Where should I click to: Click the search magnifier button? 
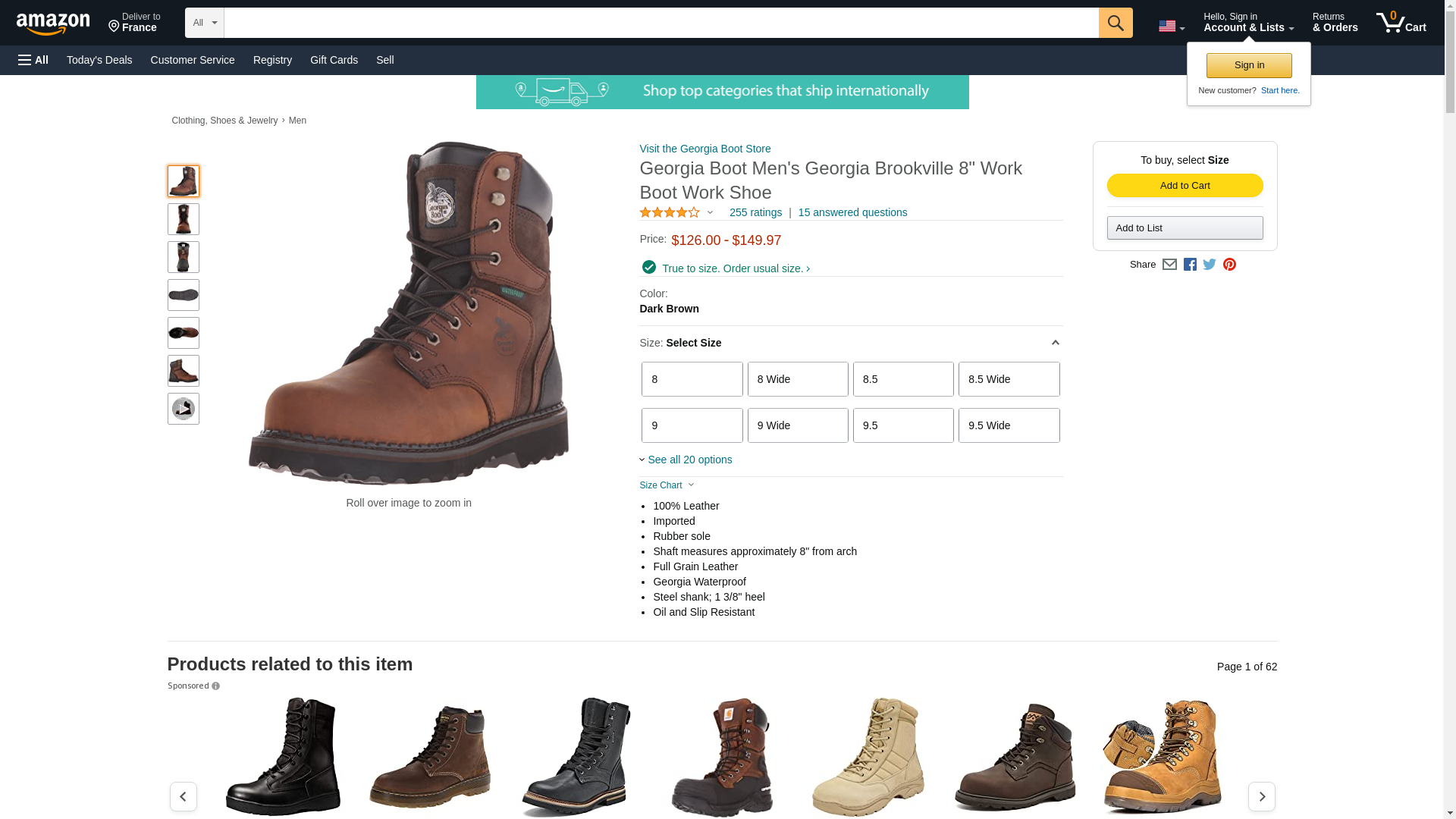point(1115,23)
